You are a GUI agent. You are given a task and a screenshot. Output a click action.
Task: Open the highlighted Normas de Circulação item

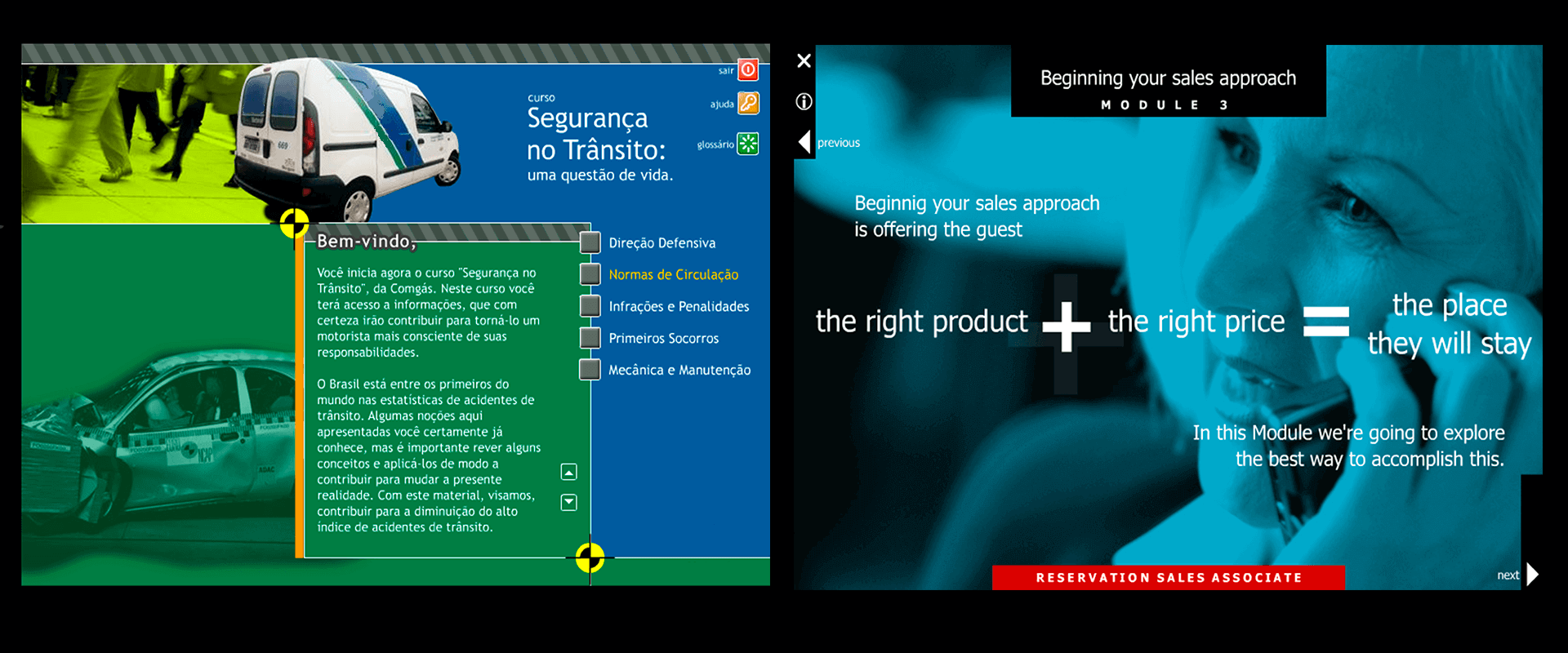tap(673, 275)
